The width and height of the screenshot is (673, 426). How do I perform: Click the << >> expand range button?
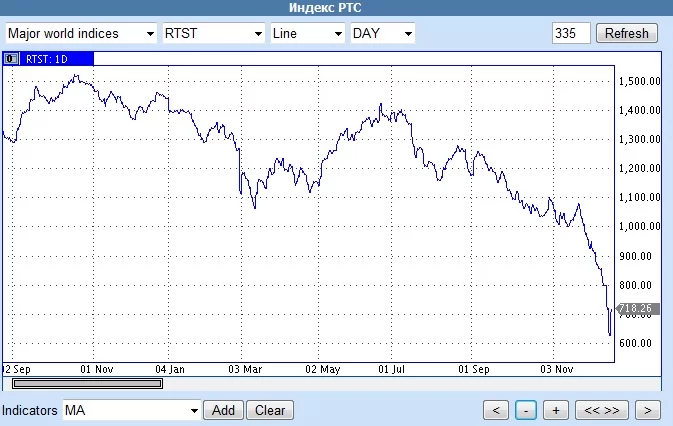click(x=602, y=411)
